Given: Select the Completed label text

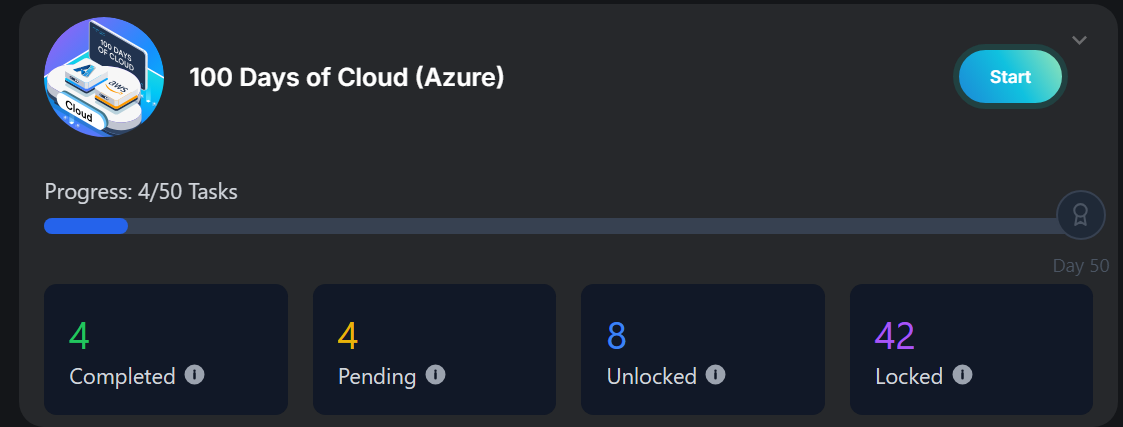Looking at the screenshot, I should pos(122,377).
